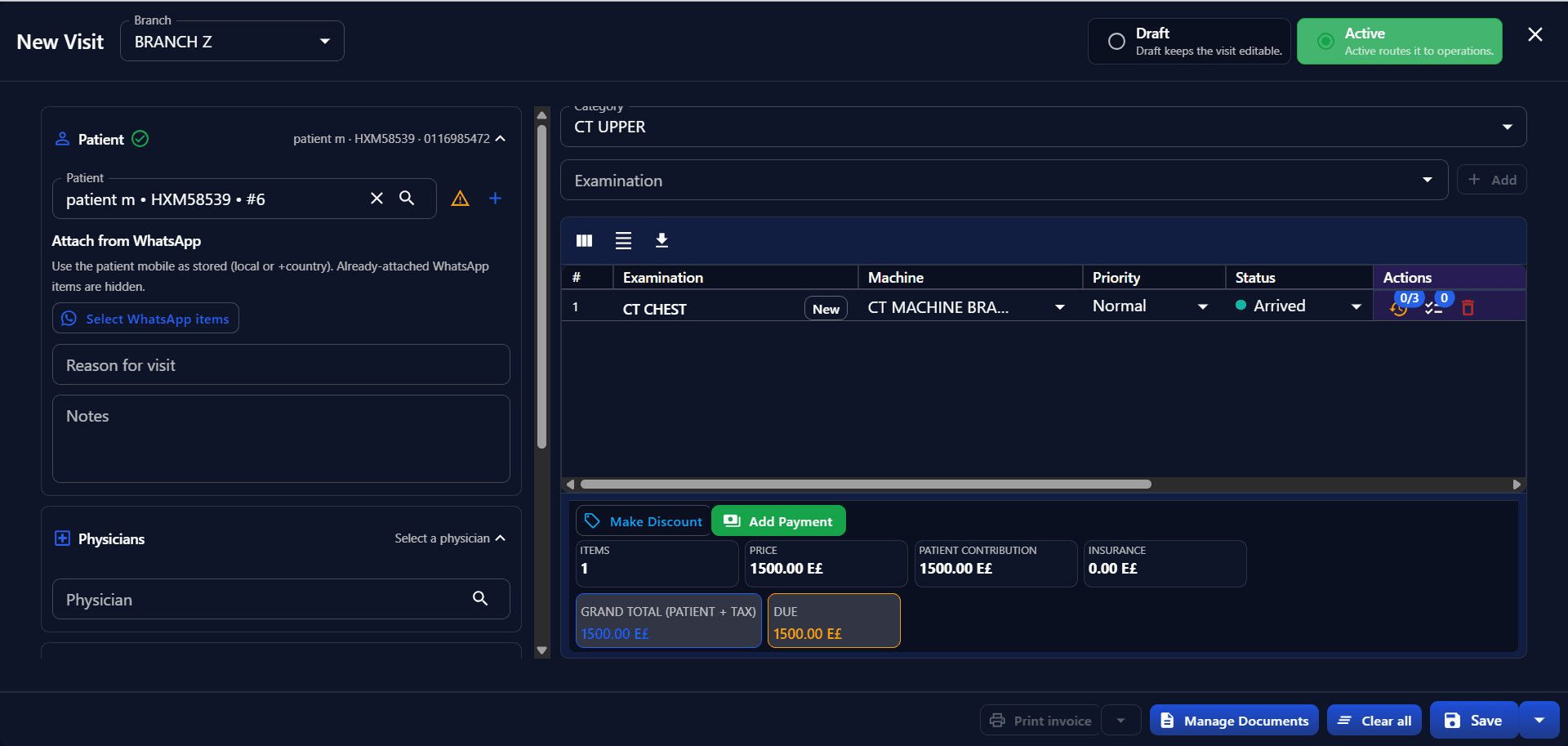1568x746 pixels.
Task: Click the table's horizontal scrollbar thumb
Action: point(866,485)
